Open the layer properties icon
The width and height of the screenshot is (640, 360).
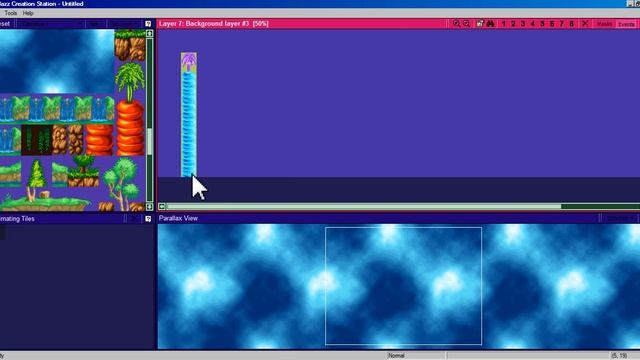480,24
